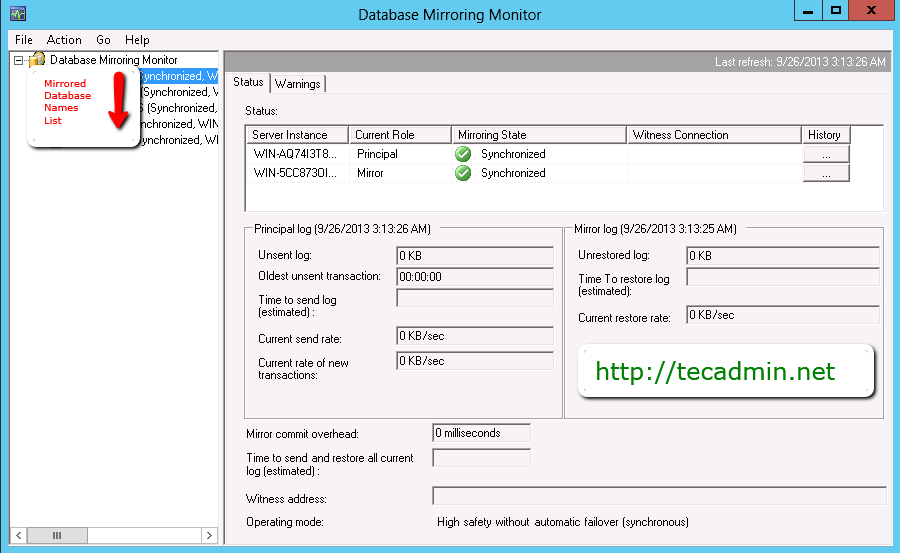Click the Witness address field
900x553 pixels.
click(x=660, y=496)
